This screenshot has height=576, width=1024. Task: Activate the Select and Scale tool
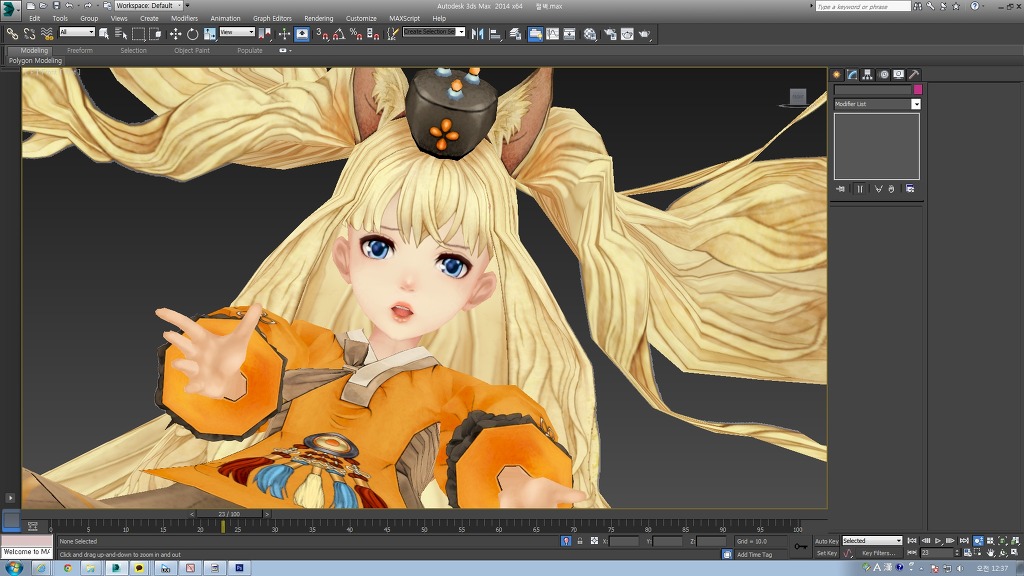tap(210, 33)
